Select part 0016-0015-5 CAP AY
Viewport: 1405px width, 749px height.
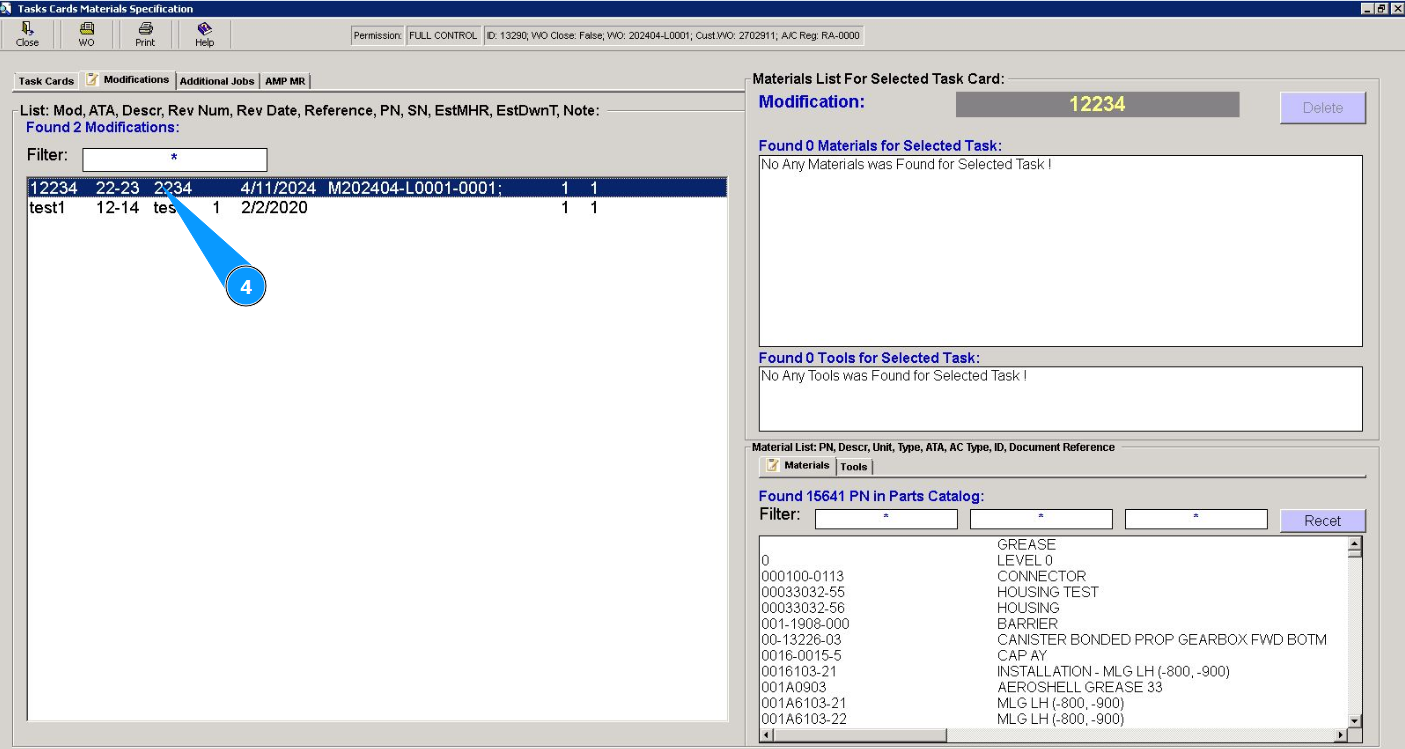[x=1054, y=656]
